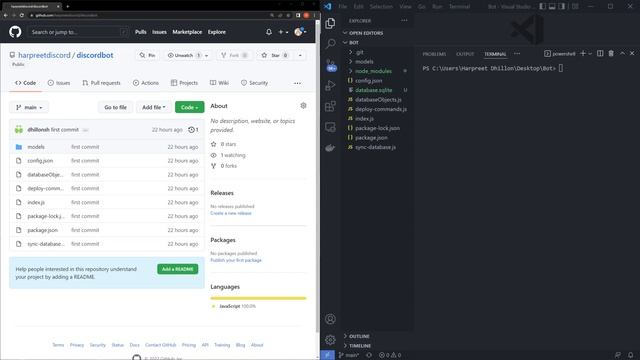Click the Go to file button
Screen dimensions: 640x360
[x=116, y=107]
